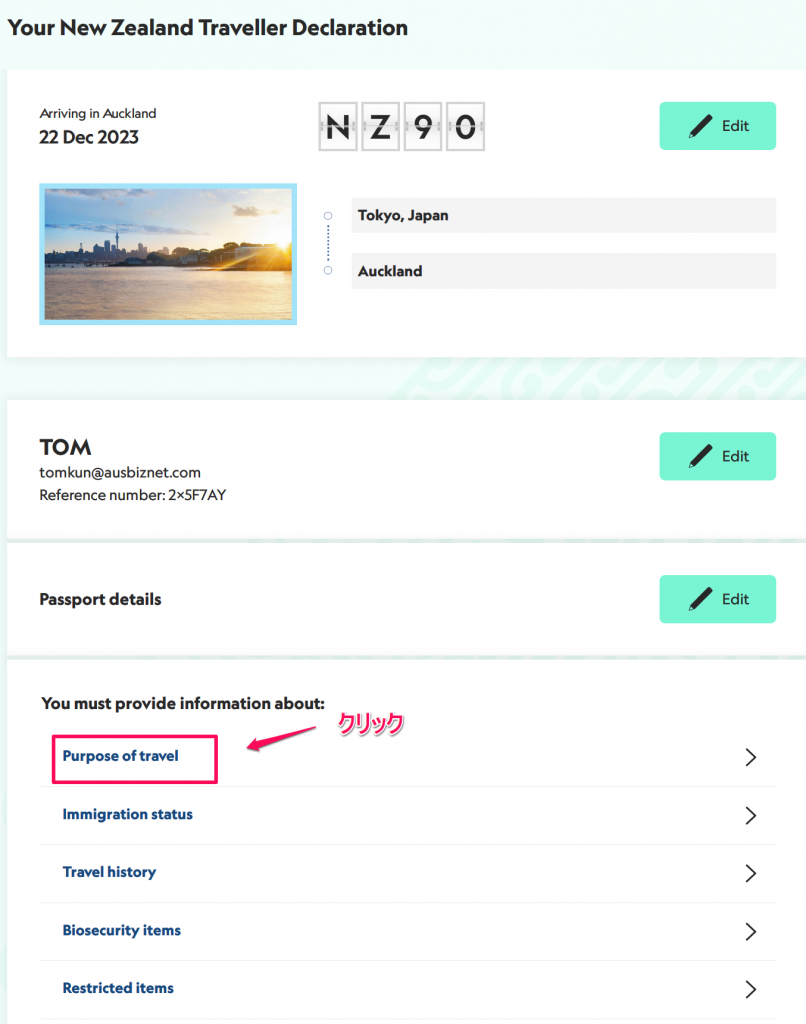The image size is (806, 1024).
Task: Edit the Auckland arrival flight details
Action: (717, 126)
